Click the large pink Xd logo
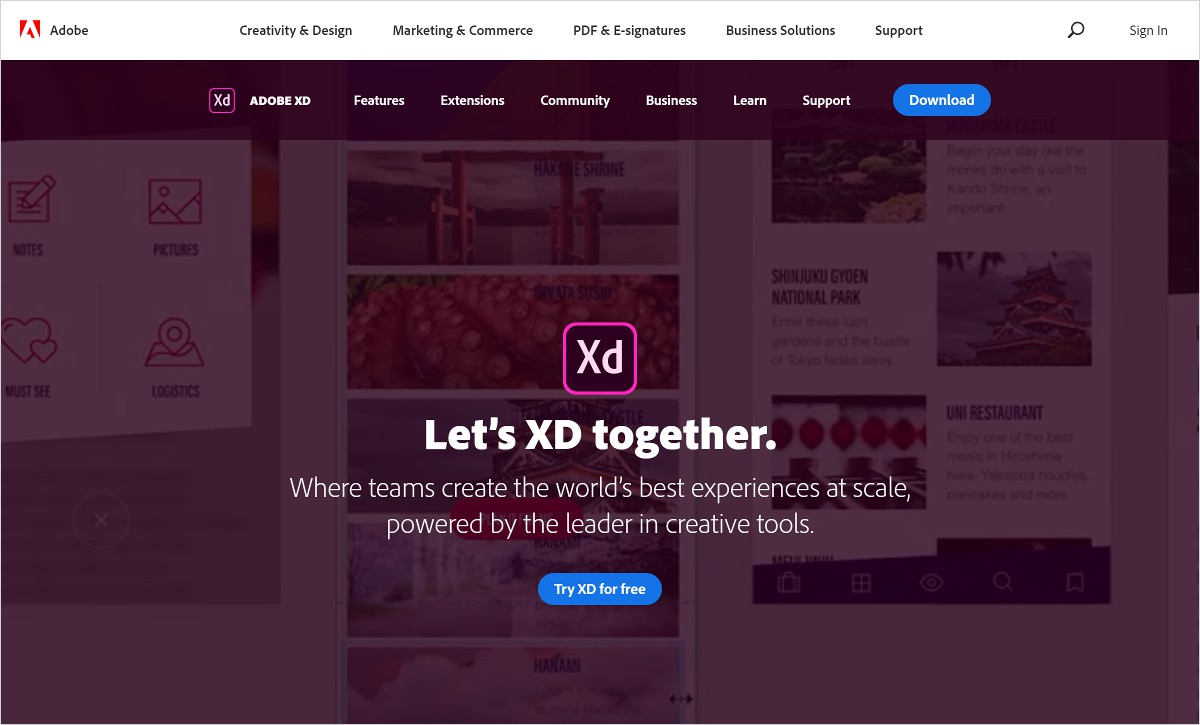This screenshot has width=1200, height=725. 600,358
